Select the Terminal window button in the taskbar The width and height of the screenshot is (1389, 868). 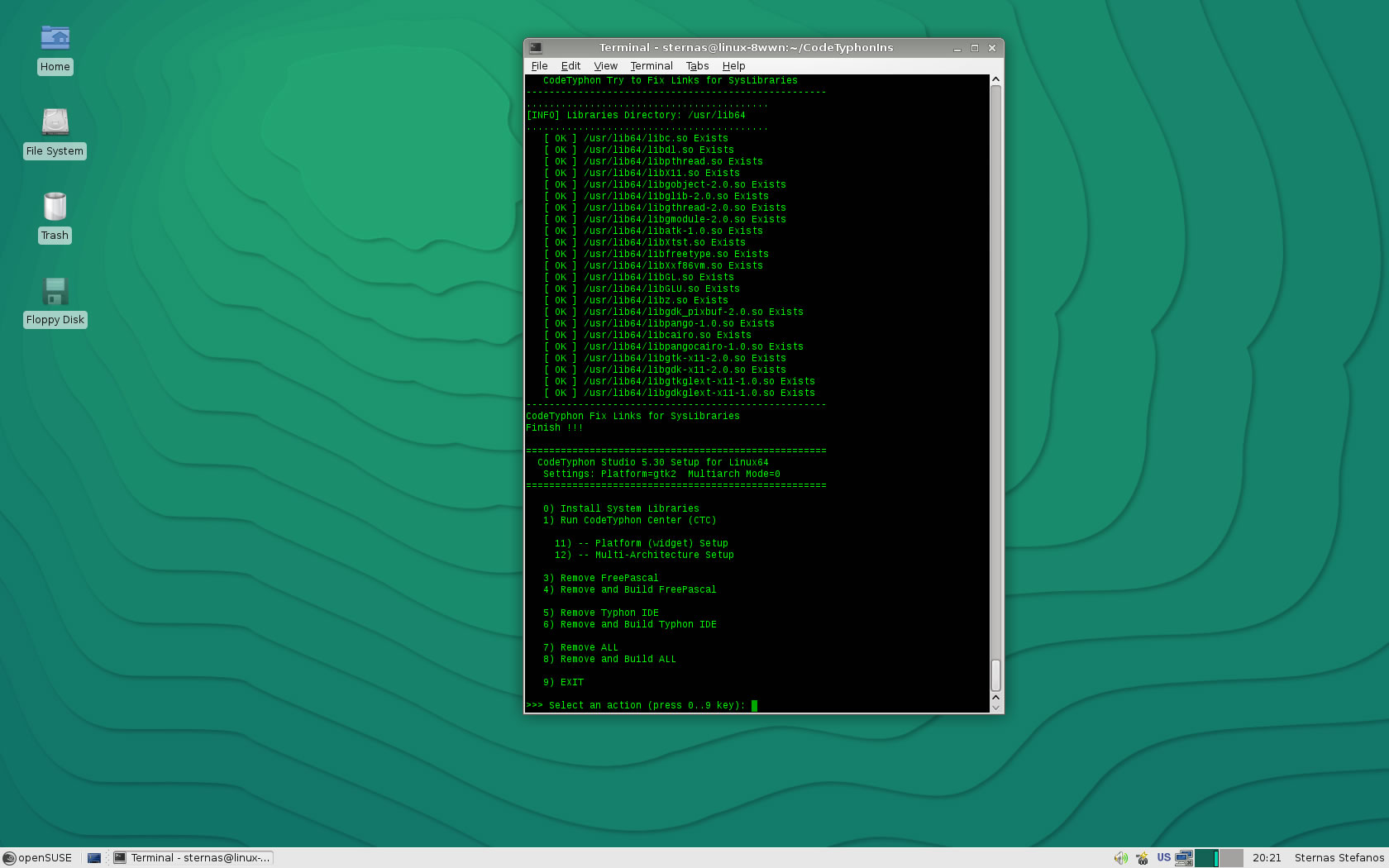193,858
